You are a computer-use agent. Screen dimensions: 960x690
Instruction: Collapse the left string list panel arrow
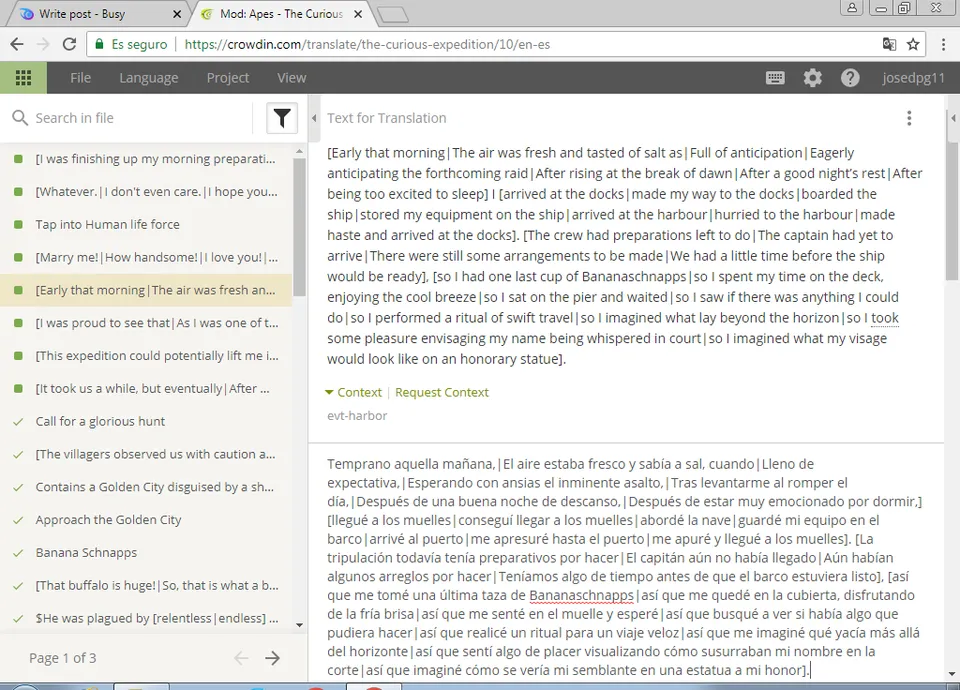[x=314, y=118]
